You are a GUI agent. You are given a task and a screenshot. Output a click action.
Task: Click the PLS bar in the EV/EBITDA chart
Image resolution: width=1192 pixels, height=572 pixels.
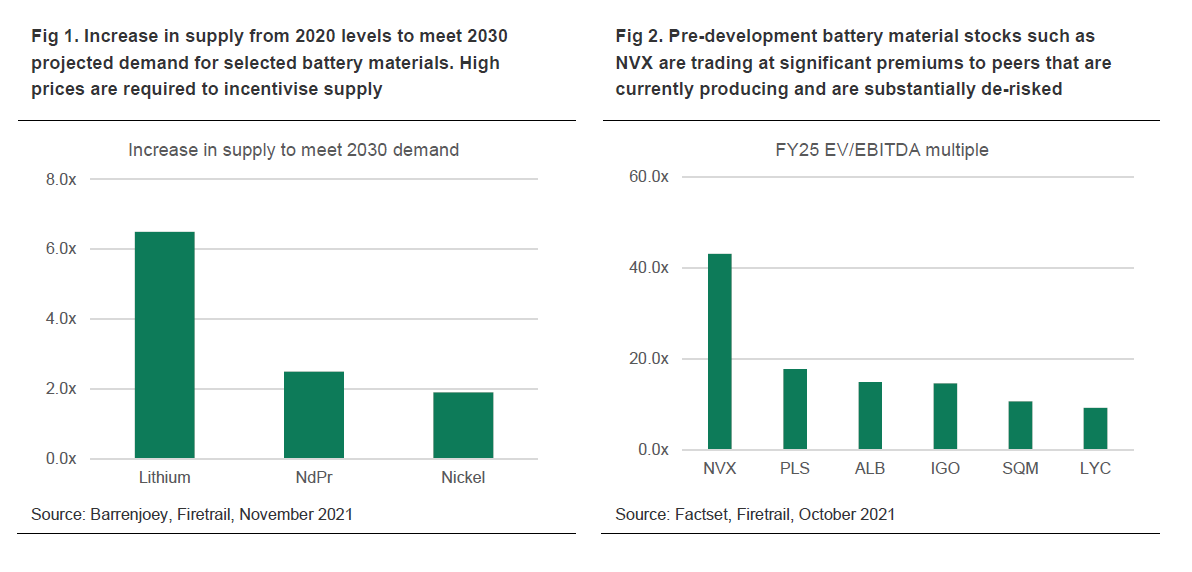point(795,409)
